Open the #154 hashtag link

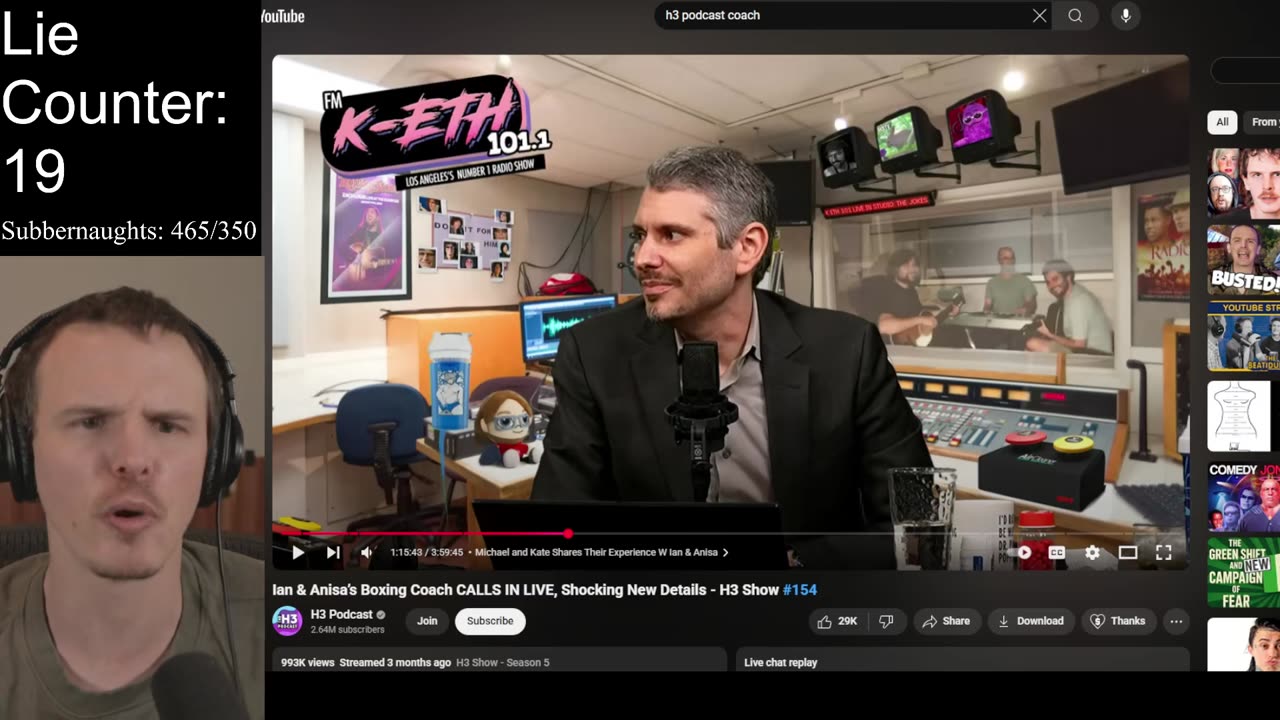[800, 590]
